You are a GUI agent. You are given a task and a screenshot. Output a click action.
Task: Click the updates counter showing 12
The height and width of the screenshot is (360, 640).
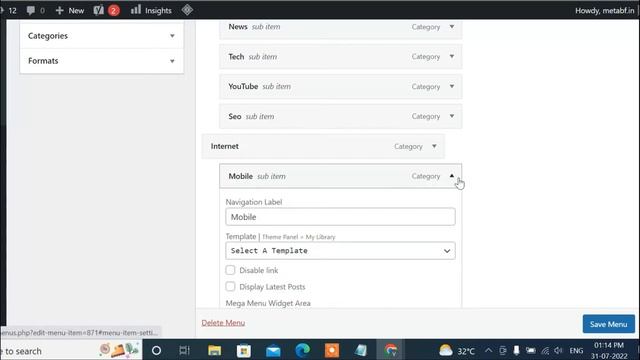click(9, 10)
